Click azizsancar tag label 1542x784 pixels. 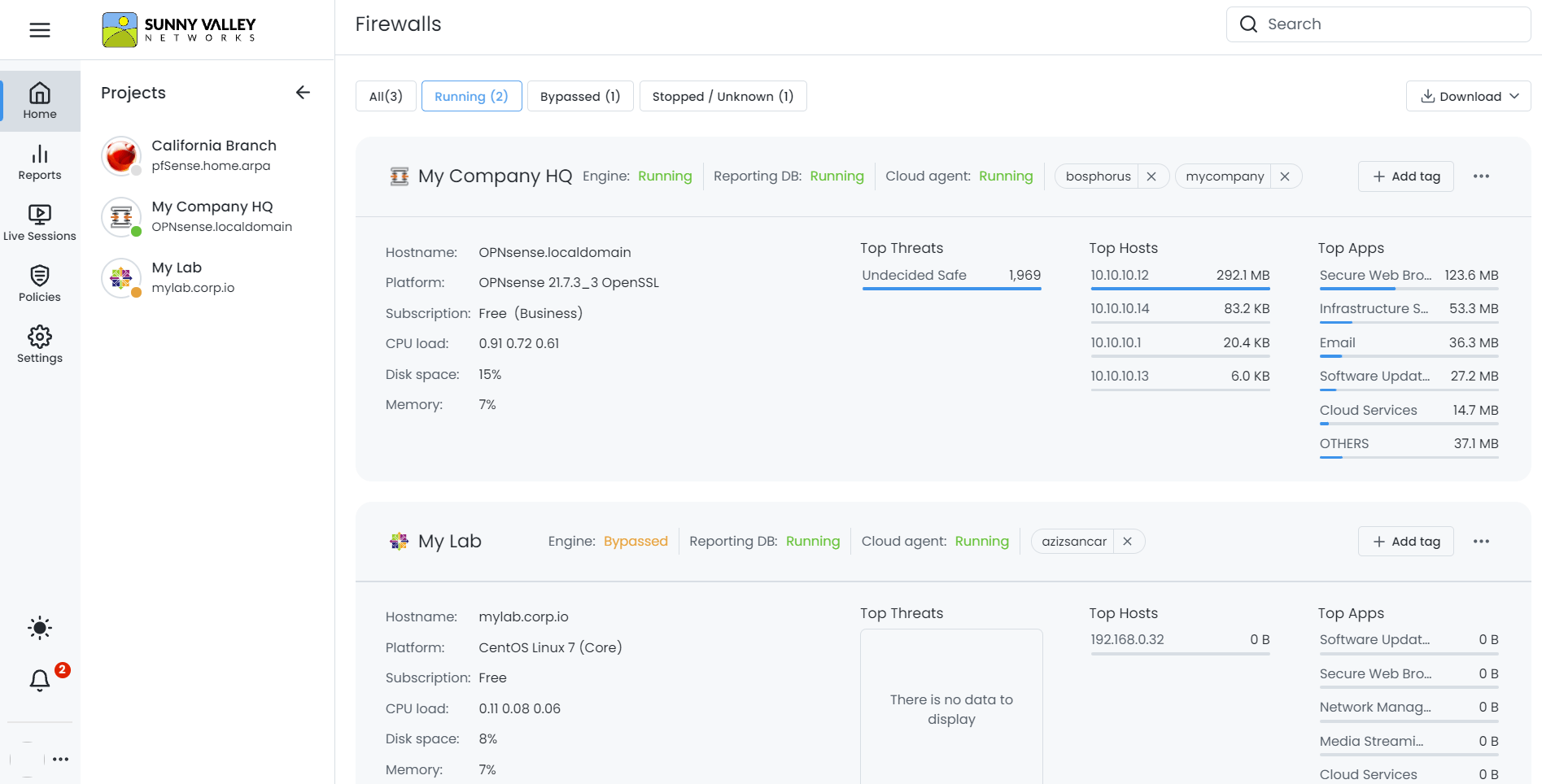[1074, 542]
